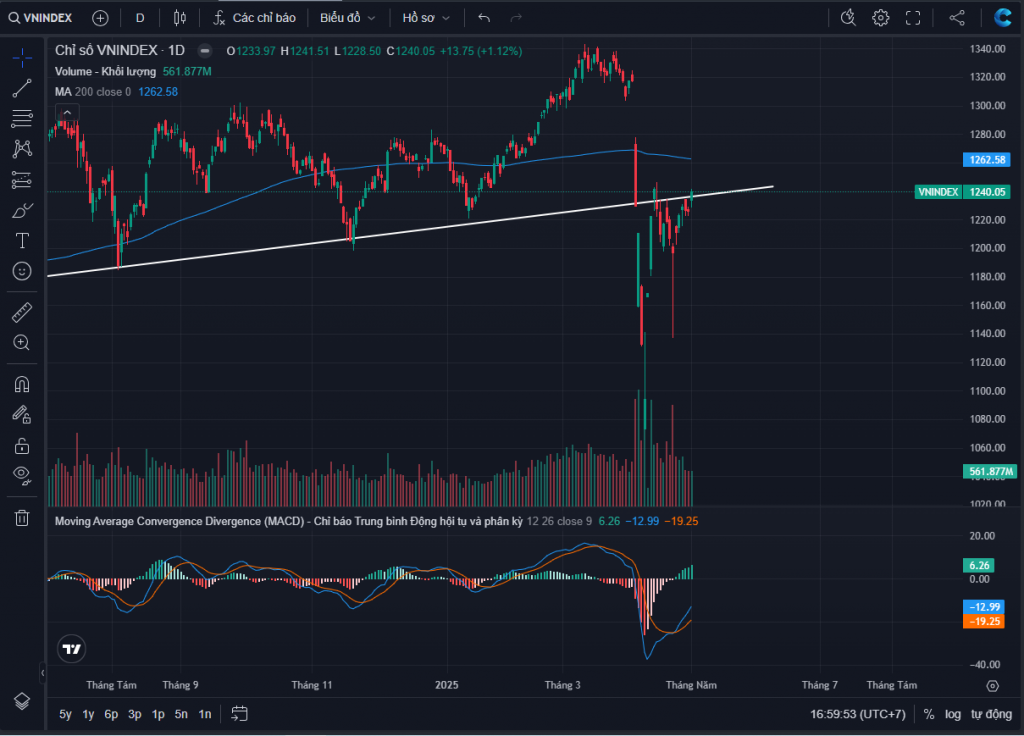Expand the Hồ sơ dropdown
This screenshot has width=1024, height=736.
[426, 18]
